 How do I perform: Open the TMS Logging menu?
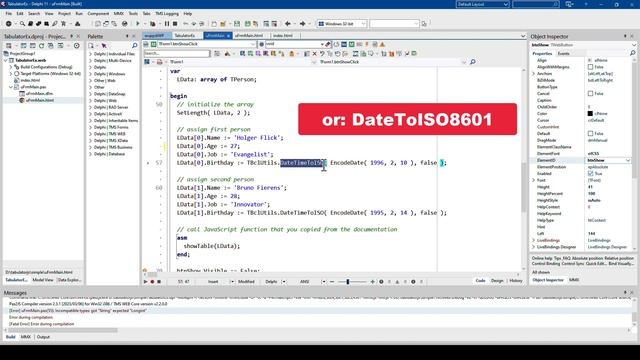[167, 13]
